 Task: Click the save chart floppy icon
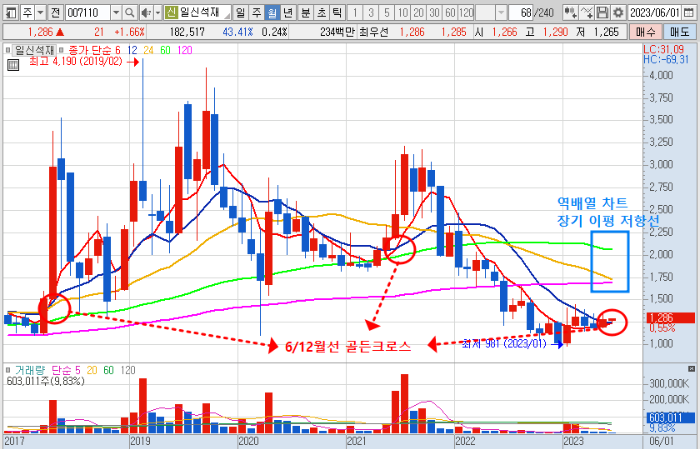point(602,12)
